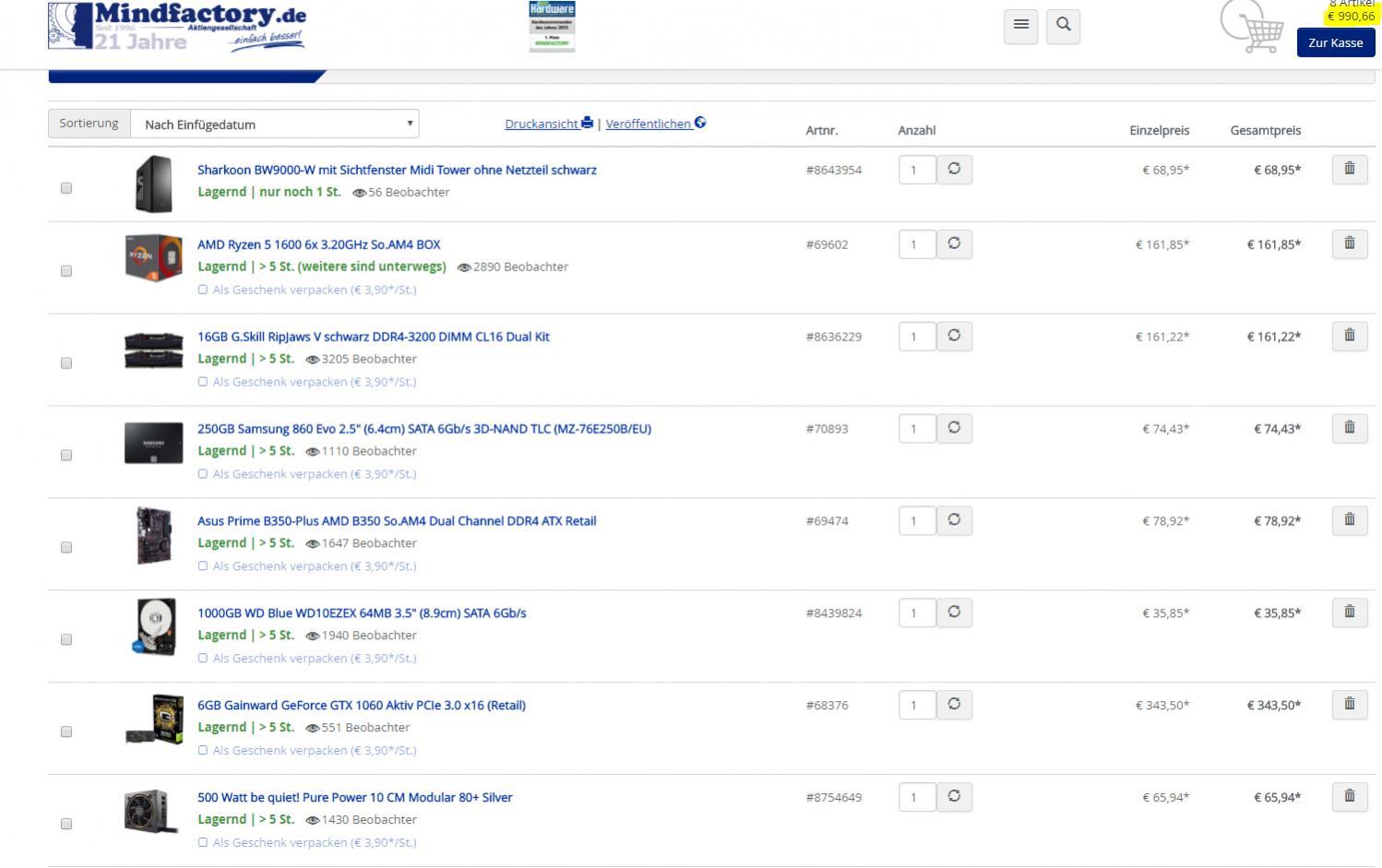The image size is (1382, 868).
Task: Trash the G.Skill RipJaws V RAM item
Action: (1349, 336)
